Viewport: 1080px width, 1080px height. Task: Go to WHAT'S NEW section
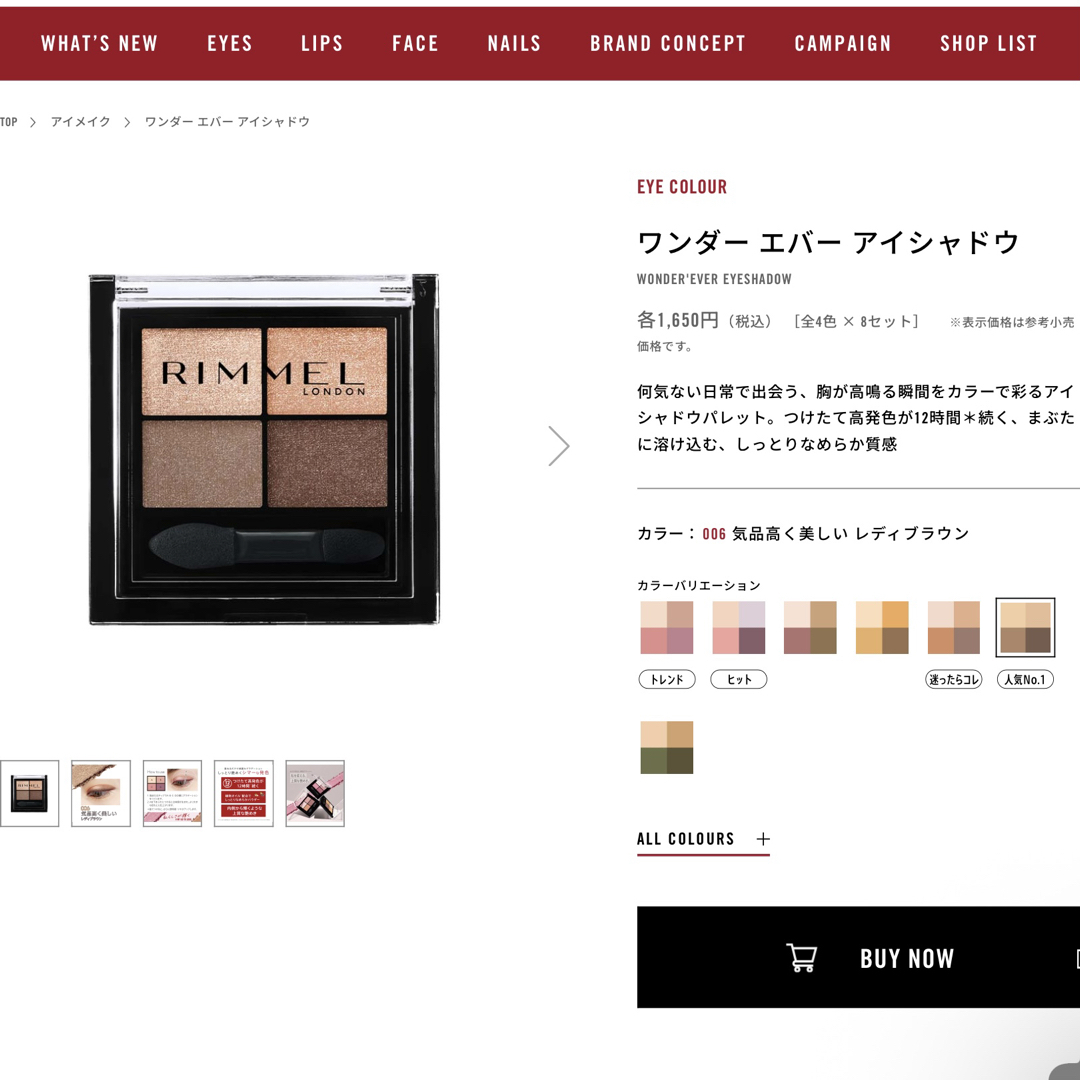click(99, 43)
